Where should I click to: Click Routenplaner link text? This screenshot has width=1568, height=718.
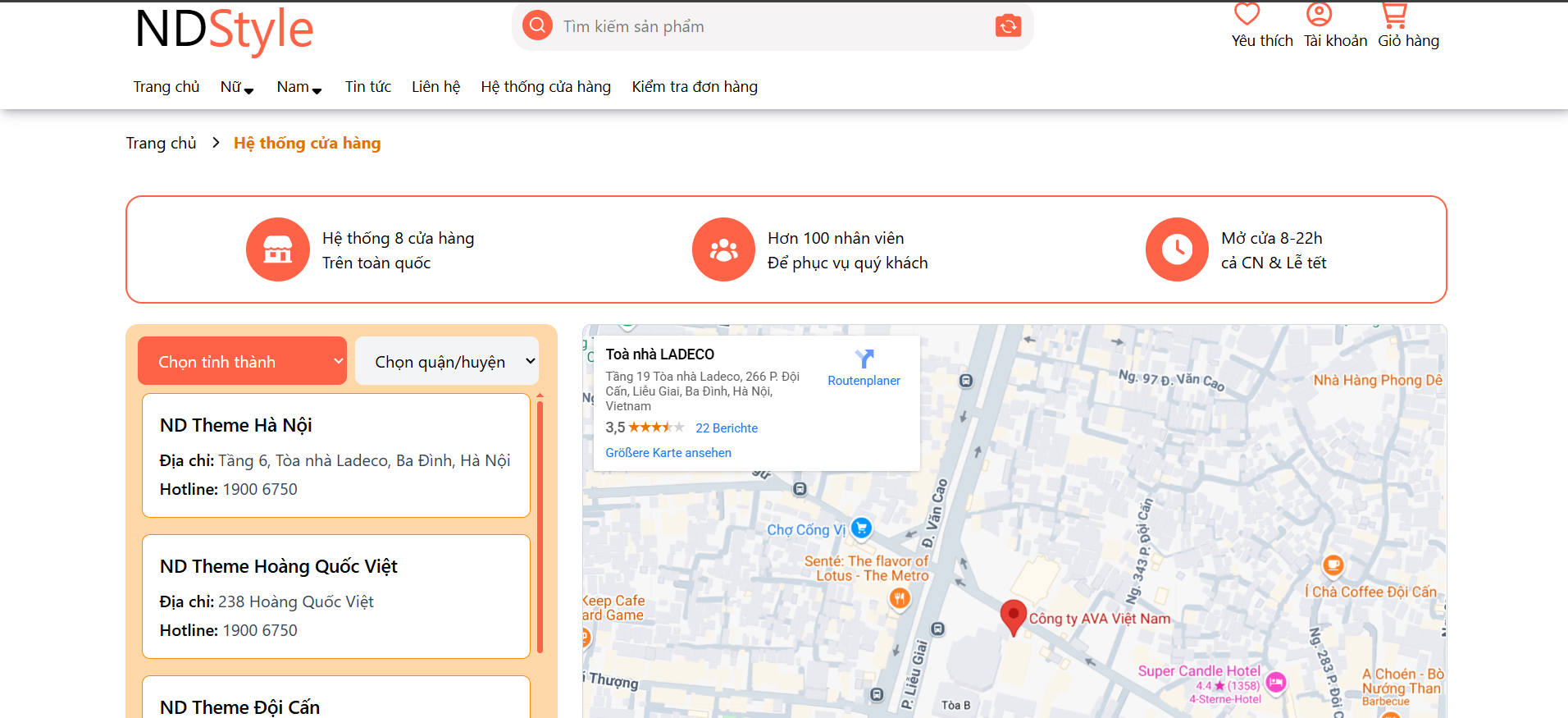point(864,381)
